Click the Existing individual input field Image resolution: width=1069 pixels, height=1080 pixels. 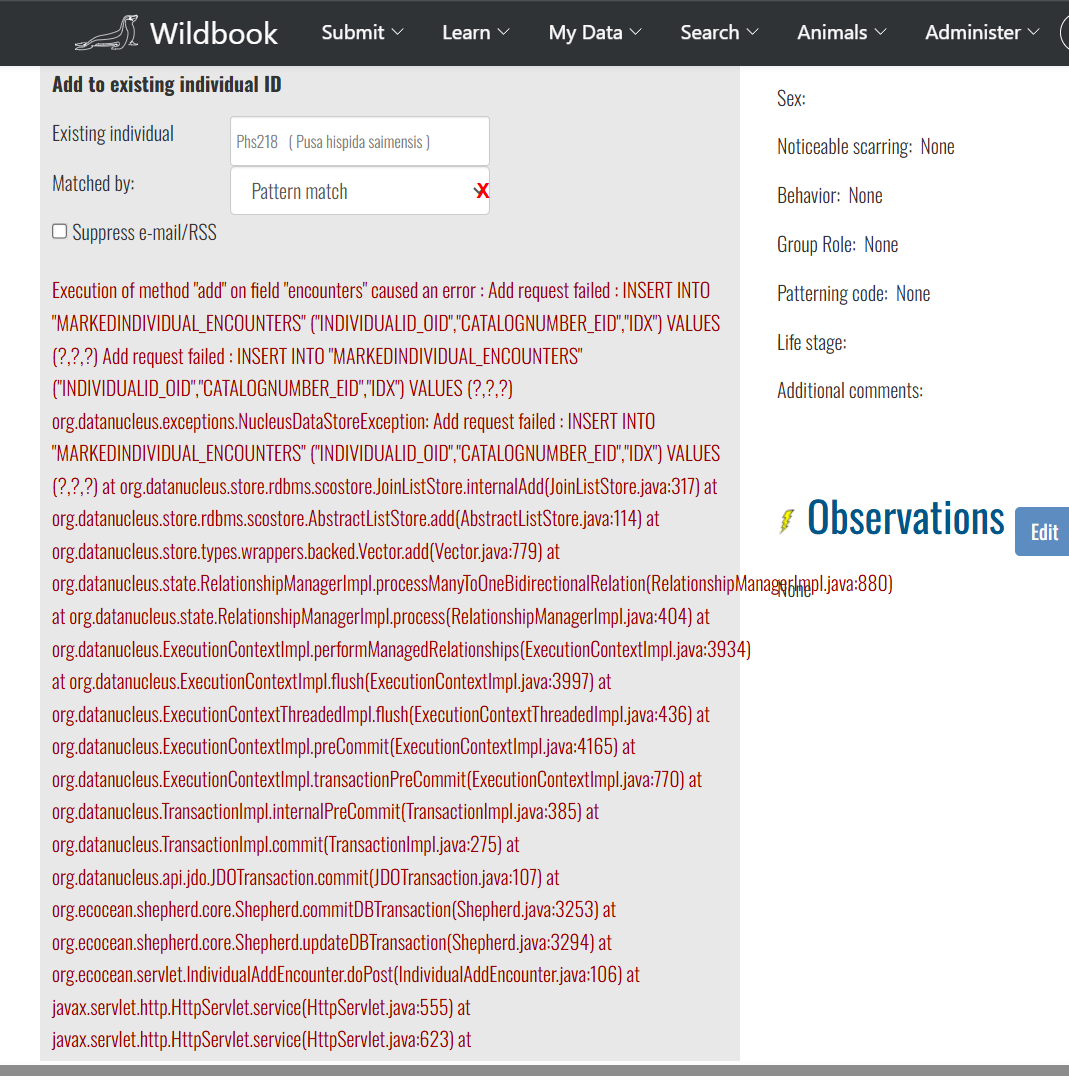point(359,141)
